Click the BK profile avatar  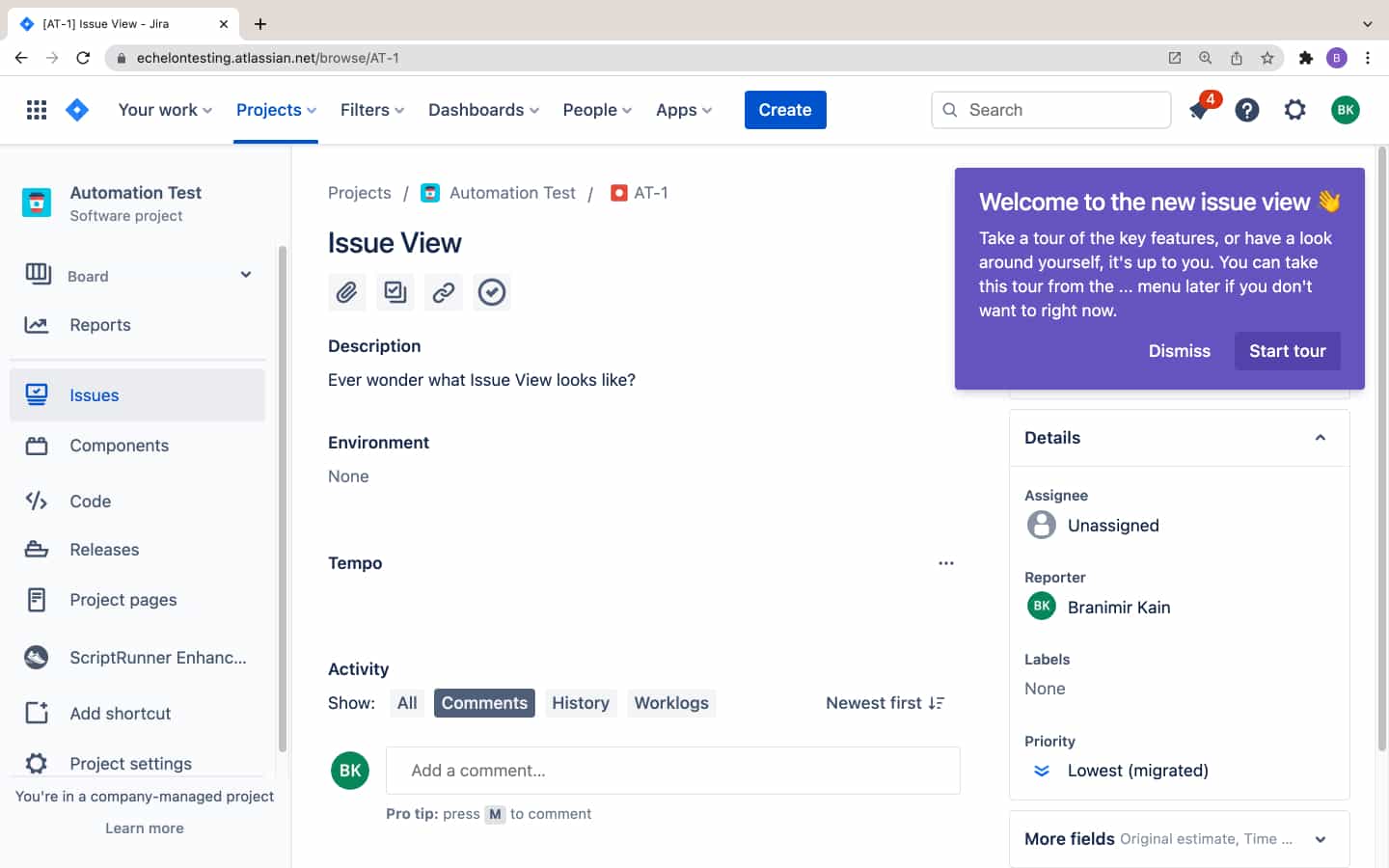click(1346, 109)
